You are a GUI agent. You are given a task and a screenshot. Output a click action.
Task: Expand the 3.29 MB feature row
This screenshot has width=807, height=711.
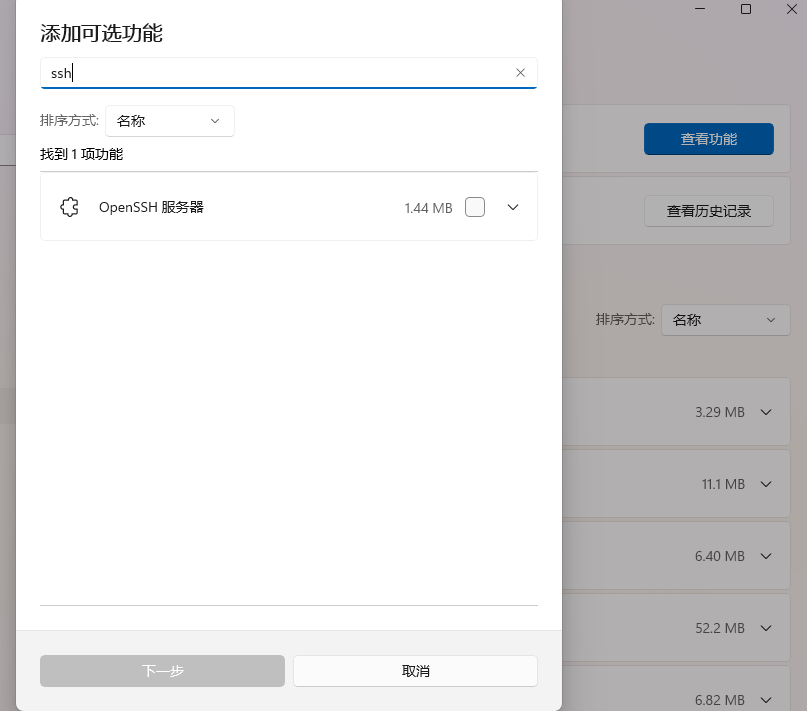(x=766, y=412)
